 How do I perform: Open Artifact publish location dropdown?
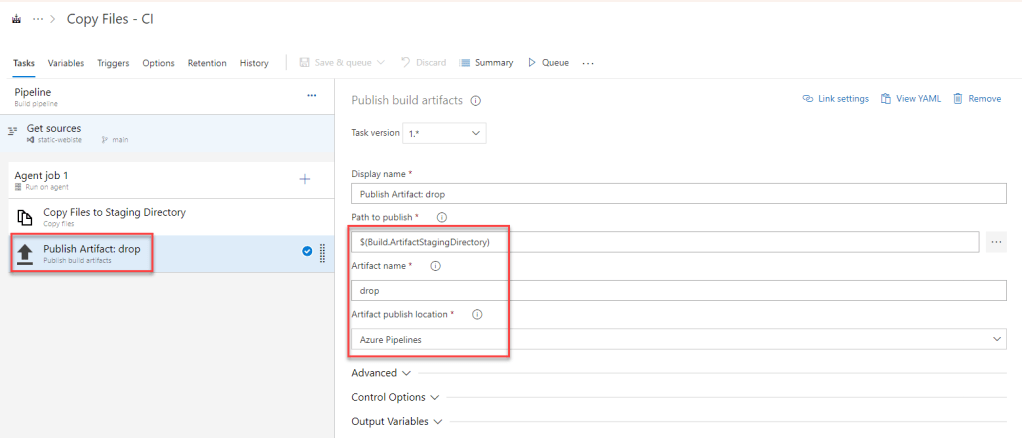click(679, 339)
